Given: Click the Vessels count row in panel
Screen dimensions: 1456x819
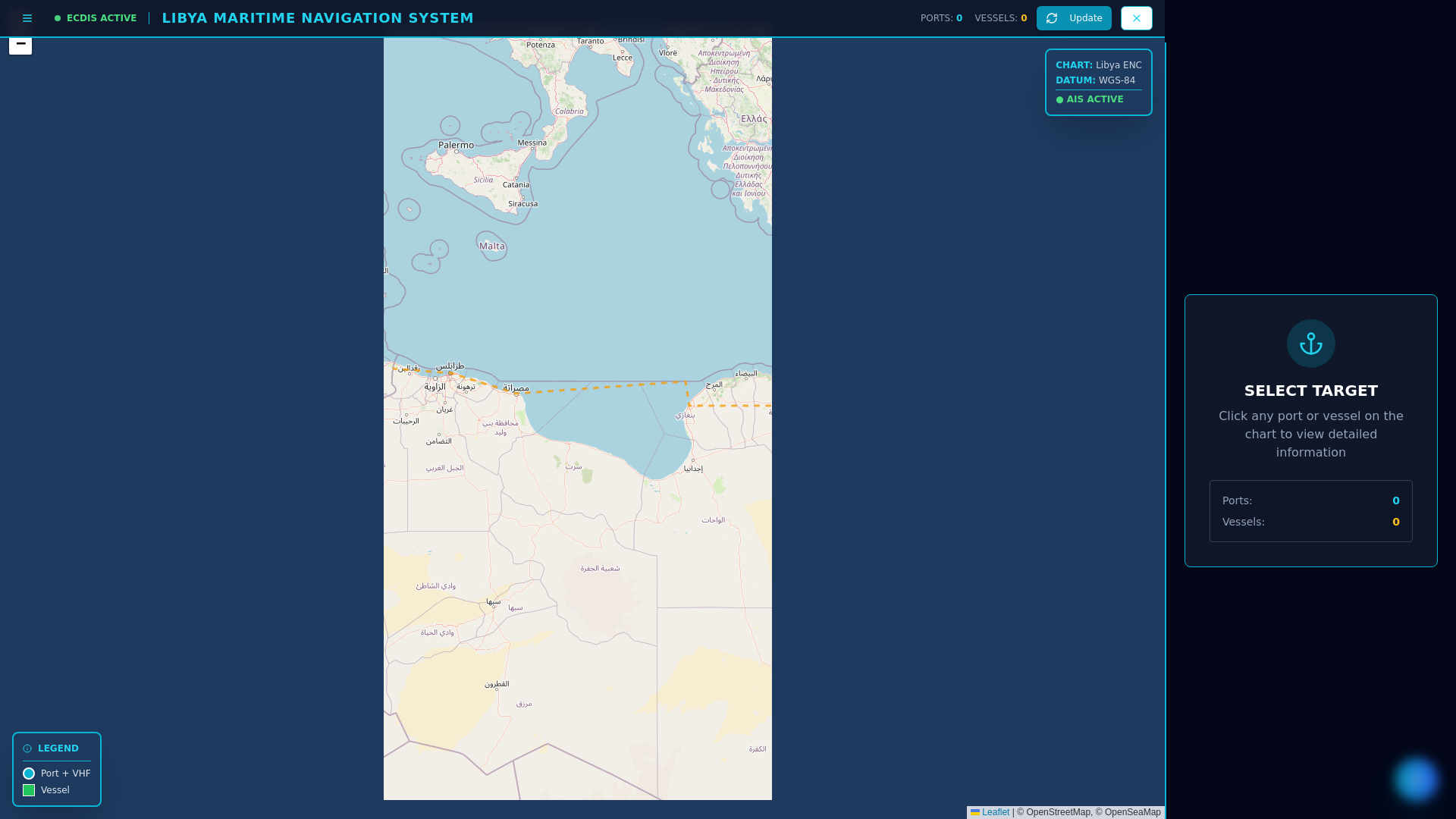Looking at the screenshot, I should [1311, 522].
